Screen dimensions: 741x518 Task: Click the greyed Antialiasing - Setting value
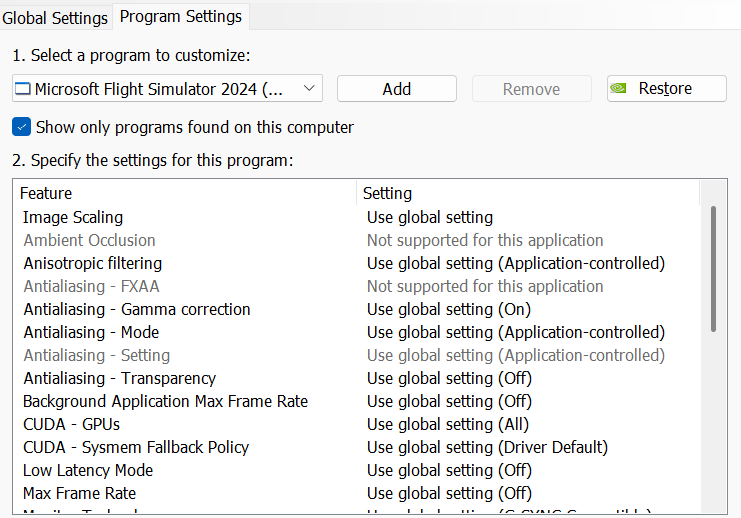pos(516,355)
